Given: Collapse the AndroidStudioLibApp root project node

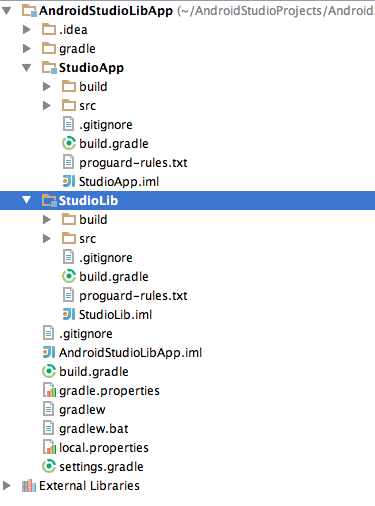Looking at the screenshot, I should (x=6, y=11).
